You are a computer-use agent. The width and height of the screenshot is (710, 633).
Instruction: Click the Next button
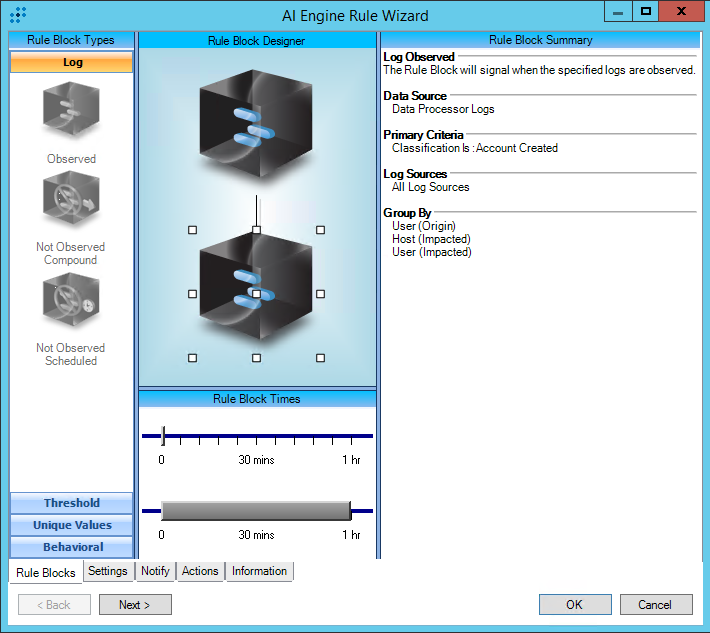135,604
